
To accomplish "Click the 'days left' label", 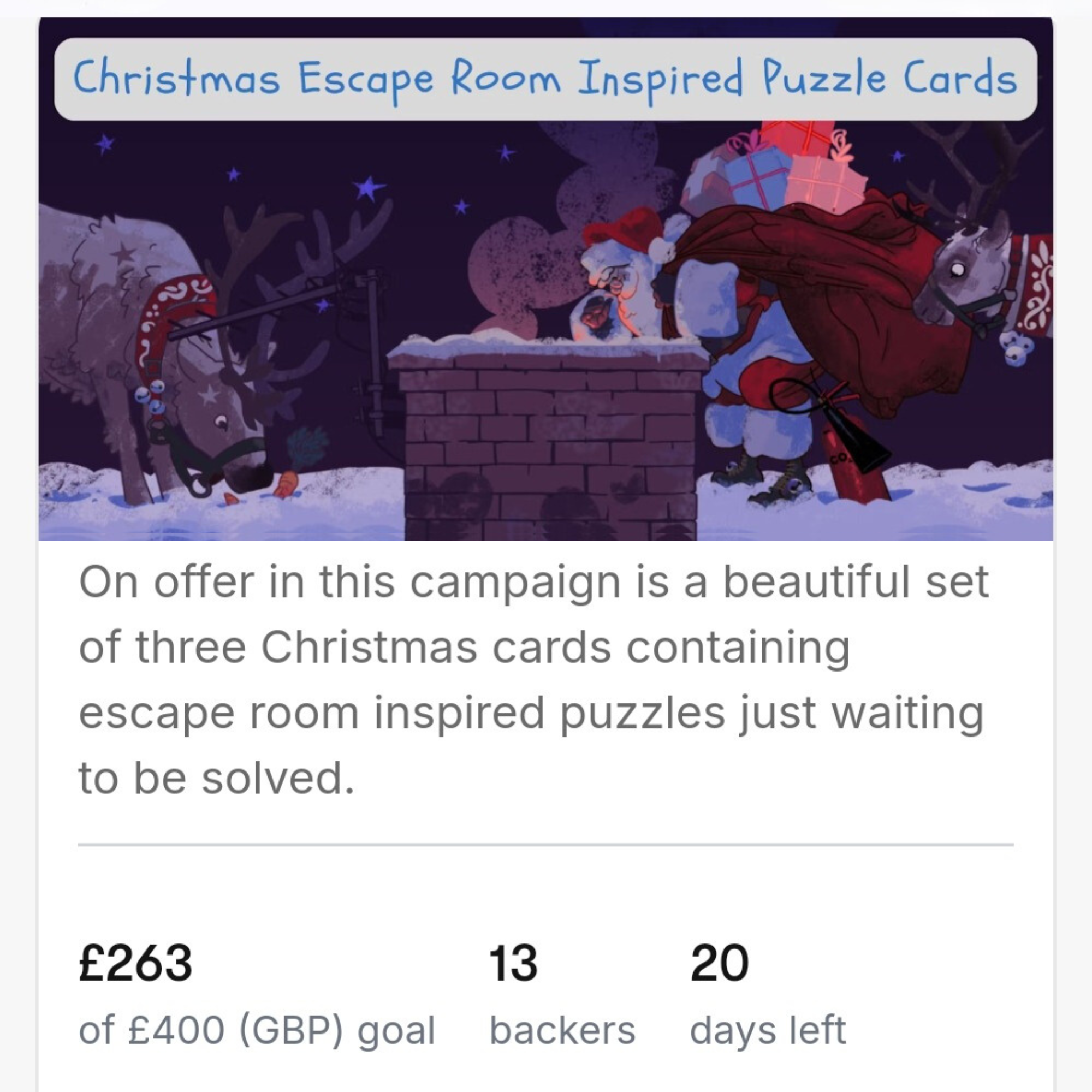I will point(768,1031).
